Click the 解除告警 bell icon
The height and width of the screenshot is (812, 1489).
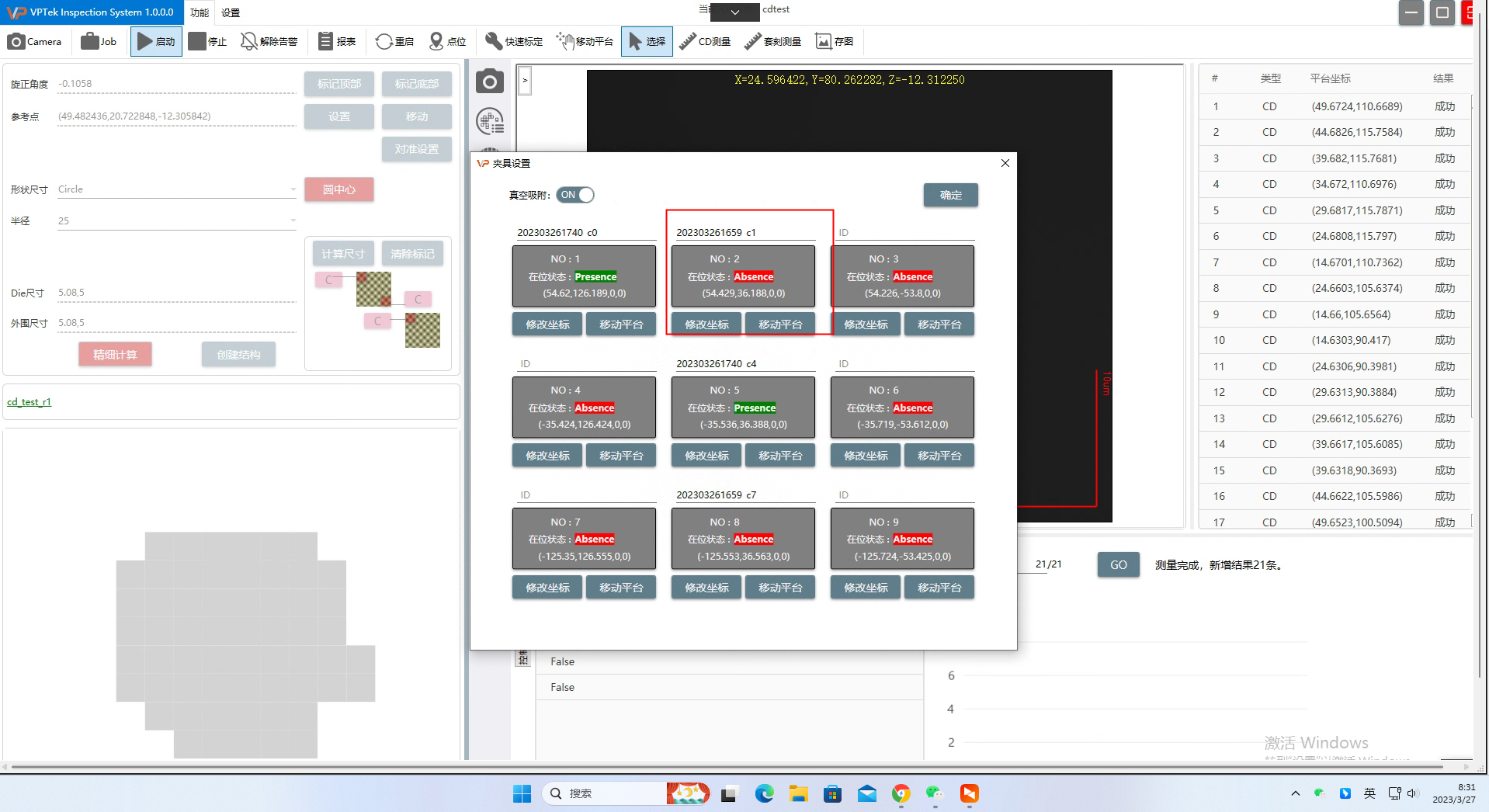[x=249, y=42]
